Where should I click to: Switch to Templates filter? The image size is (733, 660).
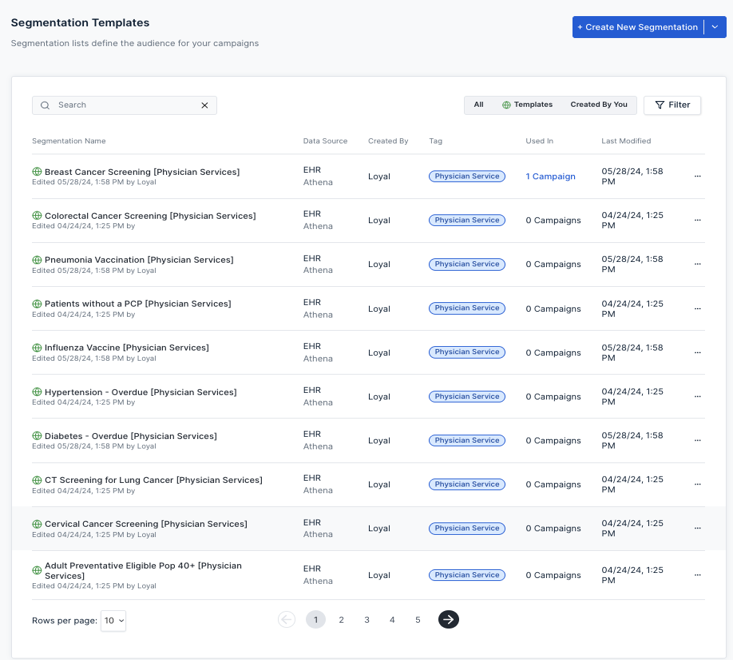(x=527, y=105)
